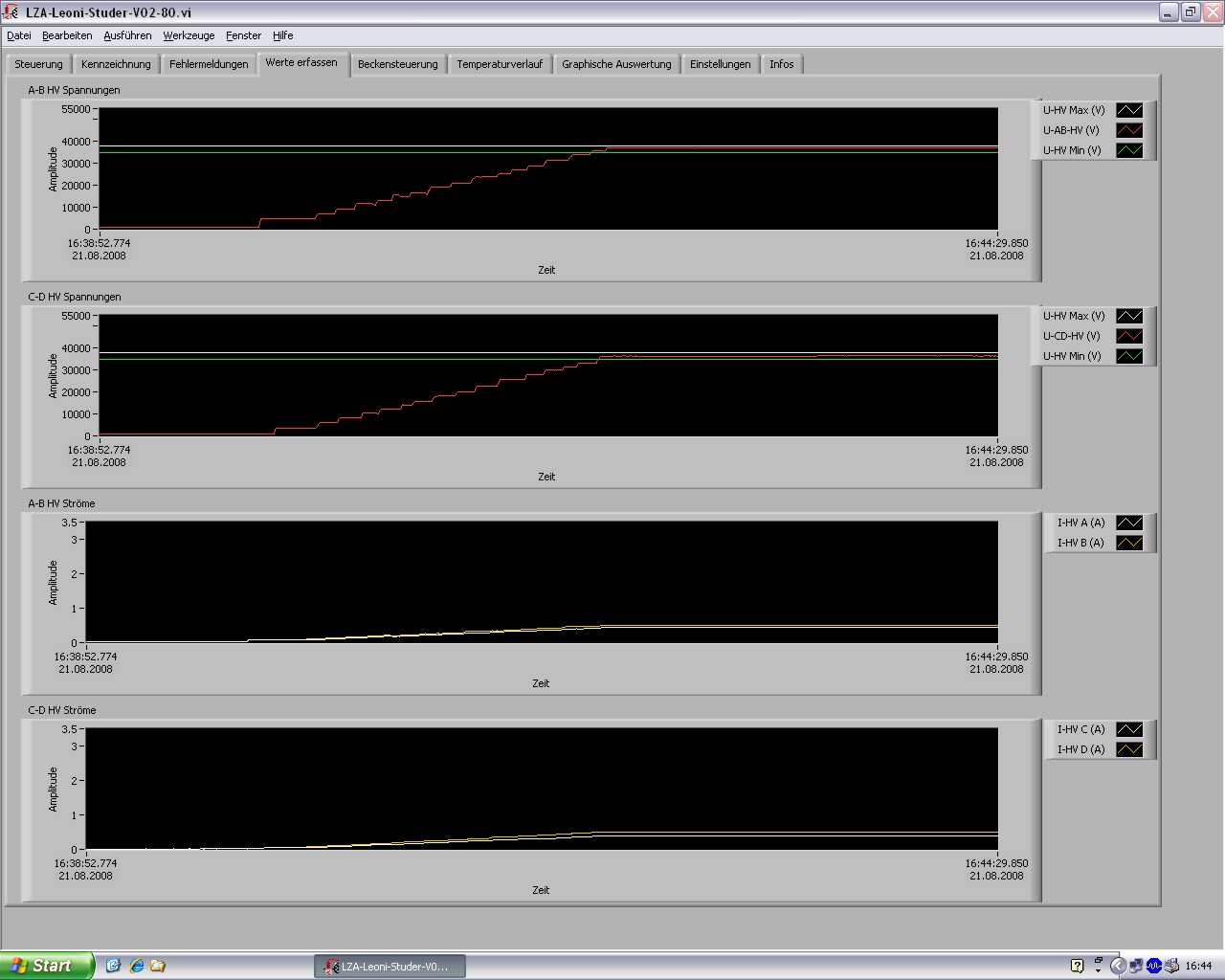Click the A-B HV Spannungen plot area
The width and height of the screenshot is (1225, 980).
(548, 168)
